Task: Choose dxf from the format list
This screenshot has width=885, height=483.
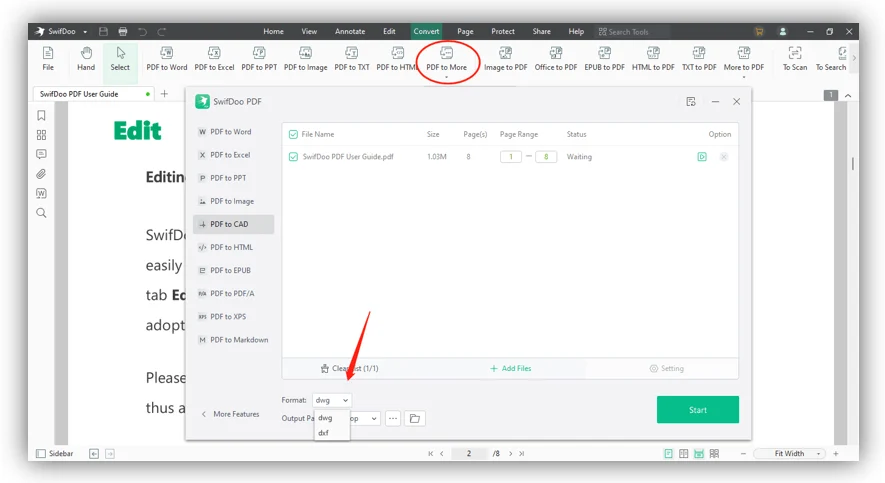Action: pos(323,433)
